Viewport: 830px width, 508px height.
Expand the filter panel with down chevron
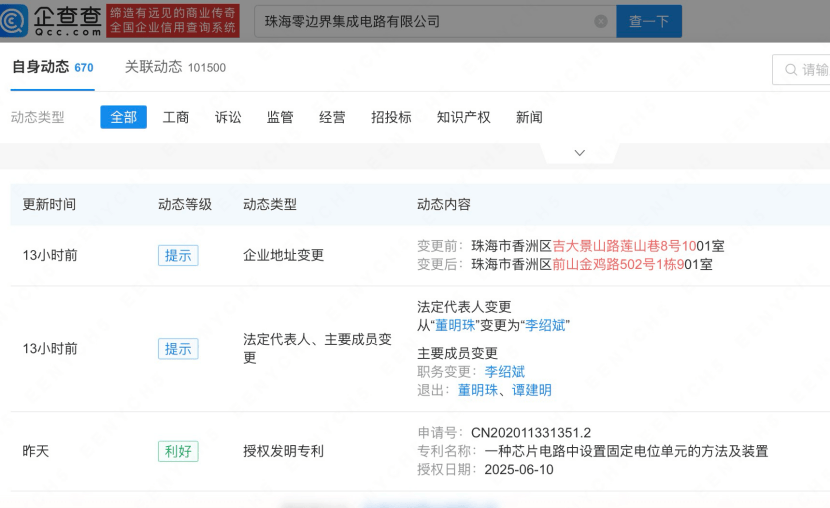[579, 153]
